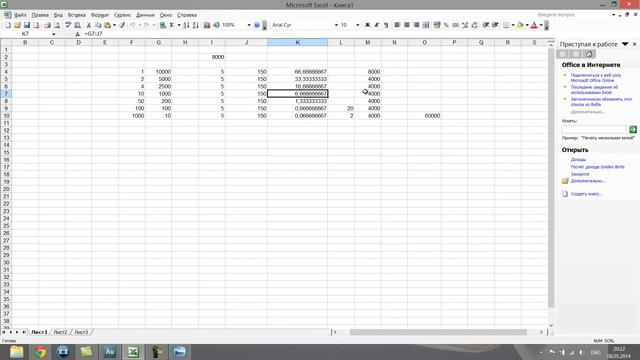This screenshot has height=360, width=640.
Task: Sort descending with the Z-A icon
Action: pyautogui.click(x=196, y=25)
